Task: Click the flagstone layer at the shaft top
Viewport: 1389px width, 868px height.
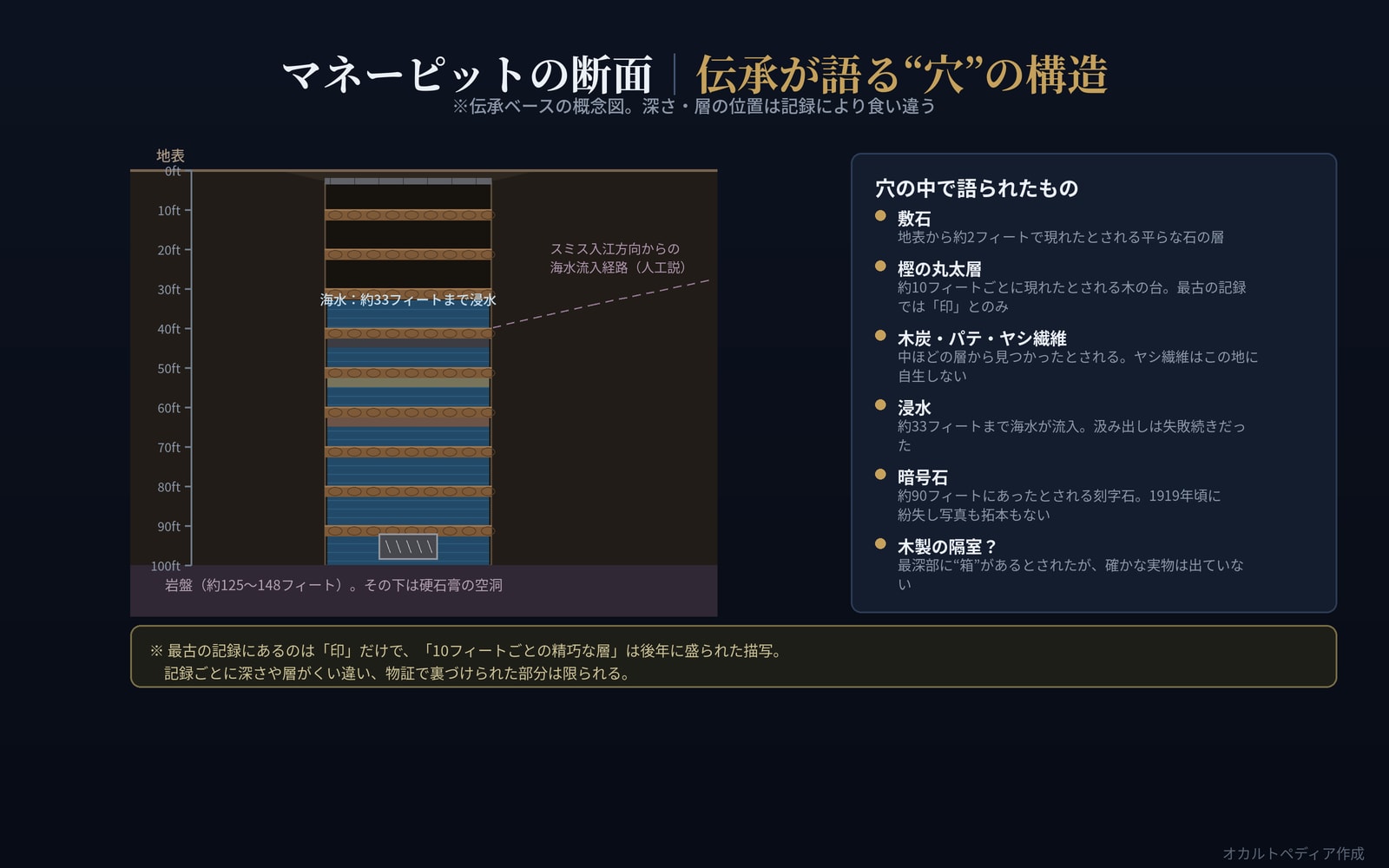Action: pos(408,181)
